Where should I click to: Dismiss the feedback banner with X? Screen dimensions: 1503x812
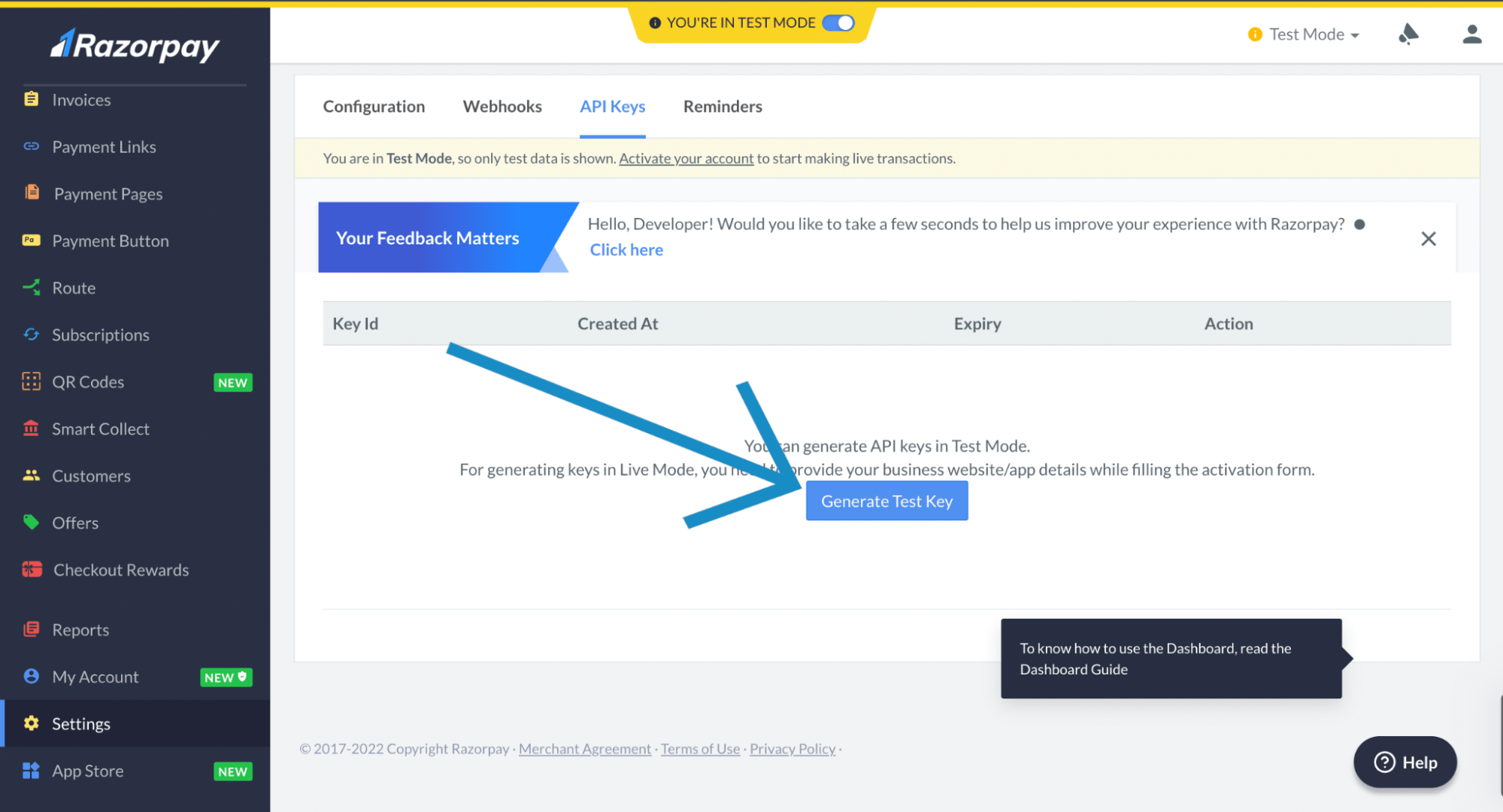click(x=1427, y=238)
